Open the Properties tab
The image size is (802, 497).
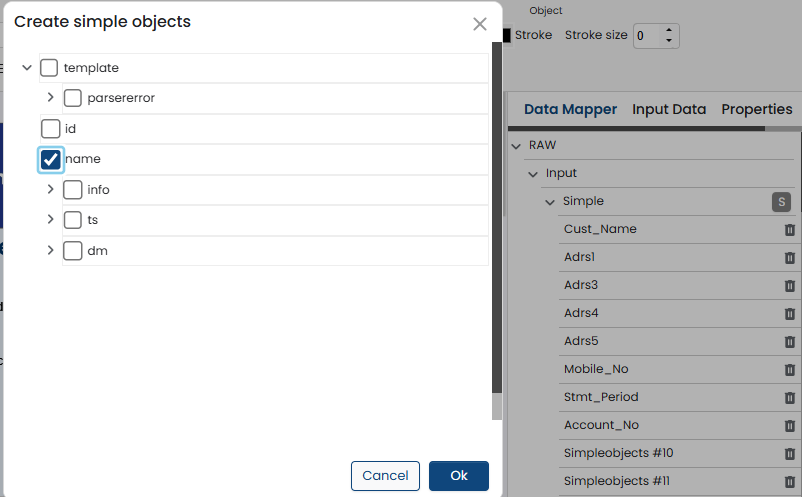(757, 110)
